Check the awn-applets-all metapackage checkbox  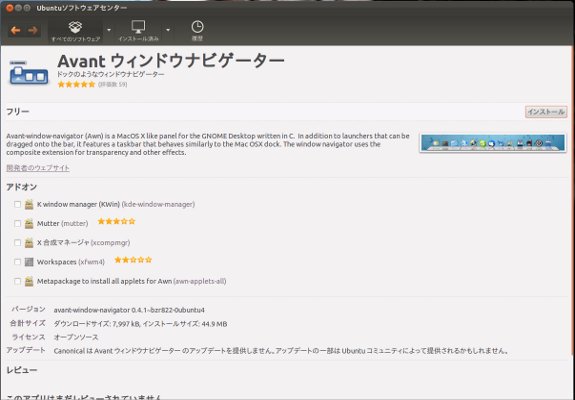pos(17,281)
